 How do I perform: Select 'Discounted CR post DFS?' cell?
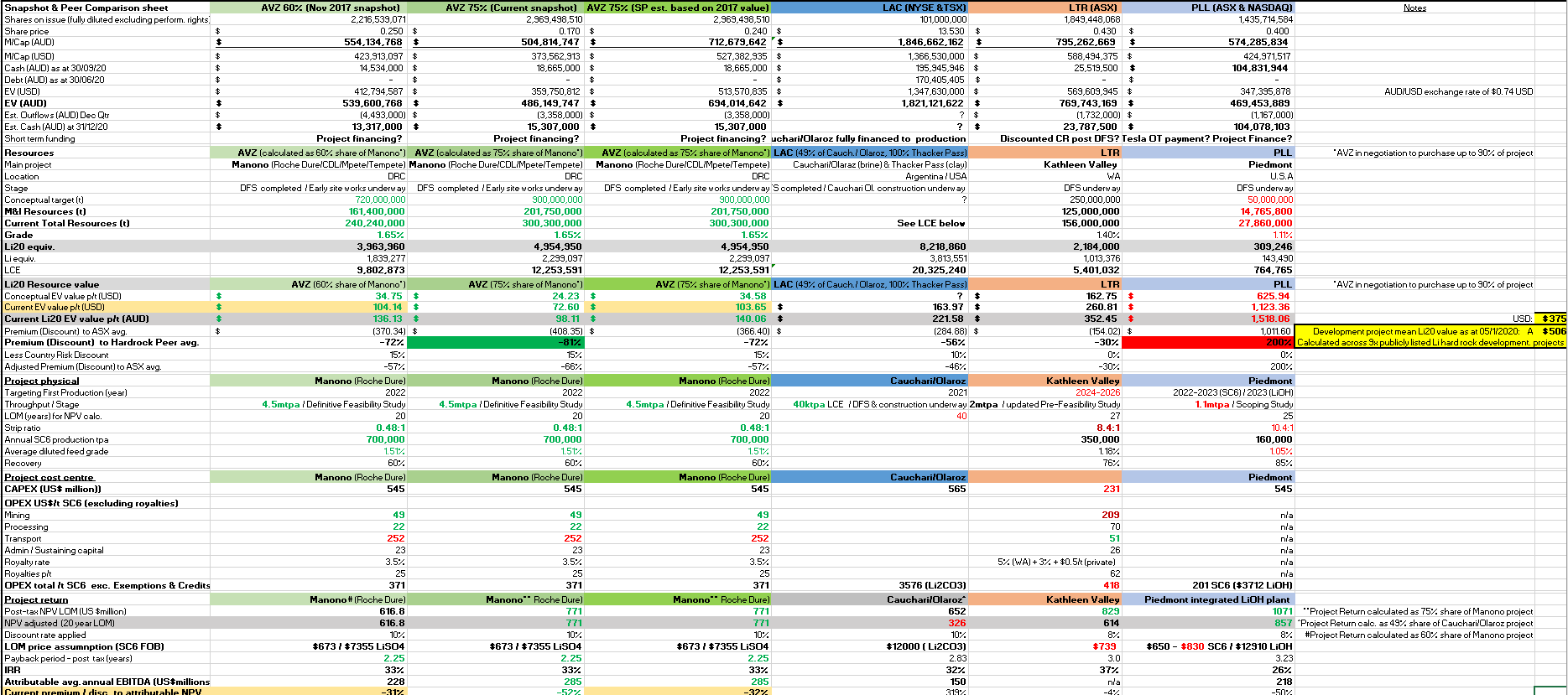[x=1059, y=138]
